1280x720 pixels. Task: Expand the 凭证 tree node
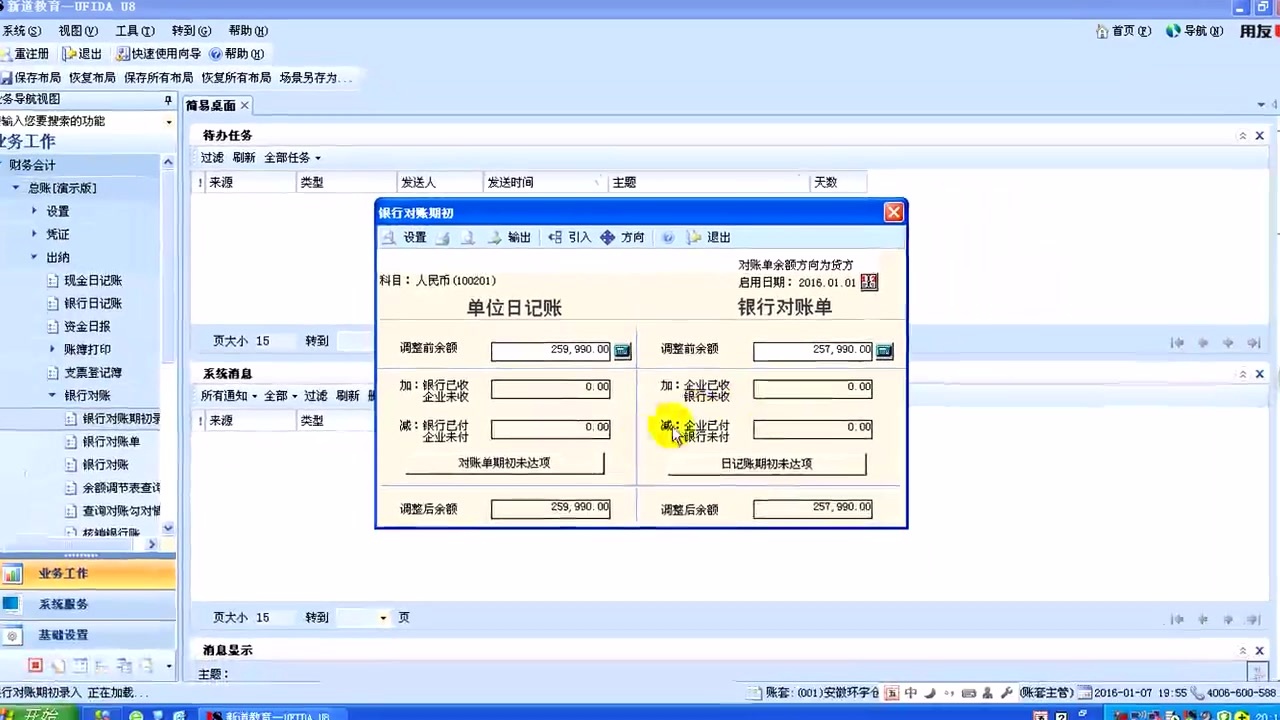pyautogui.click(x=34, y=234)
